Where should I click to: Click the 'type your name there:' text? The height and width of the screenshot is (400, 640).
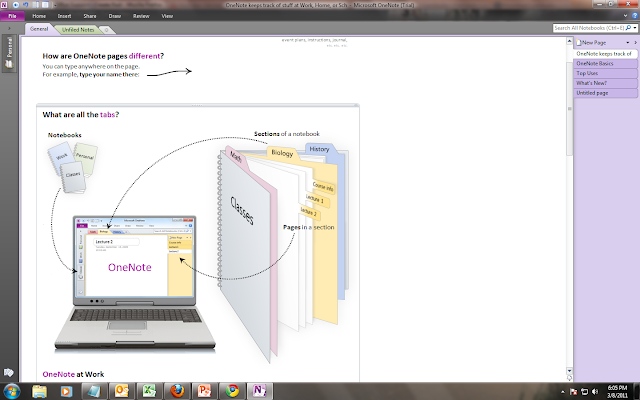(109, 74)
